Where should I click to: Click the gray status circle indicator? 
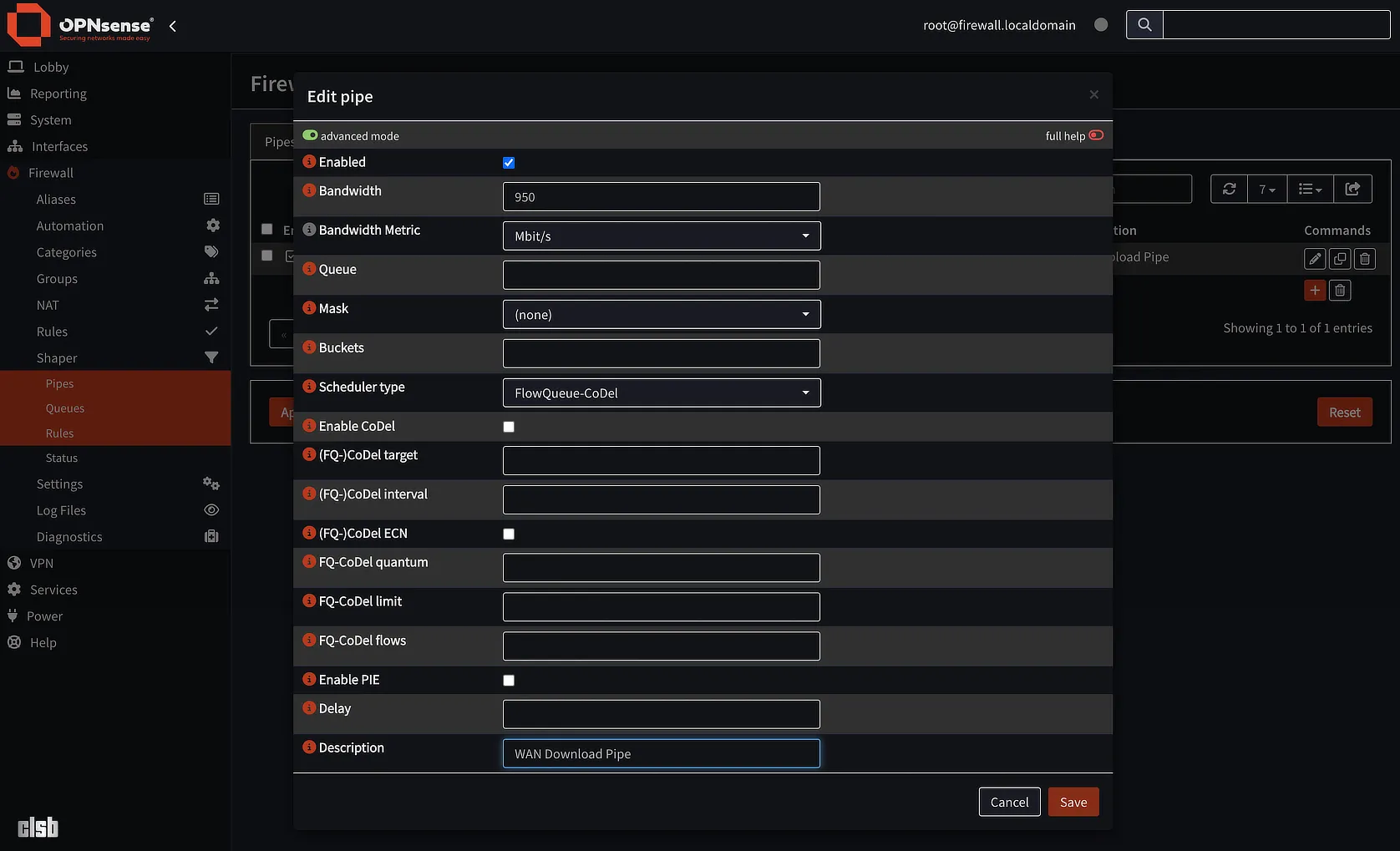(1101, 25)
